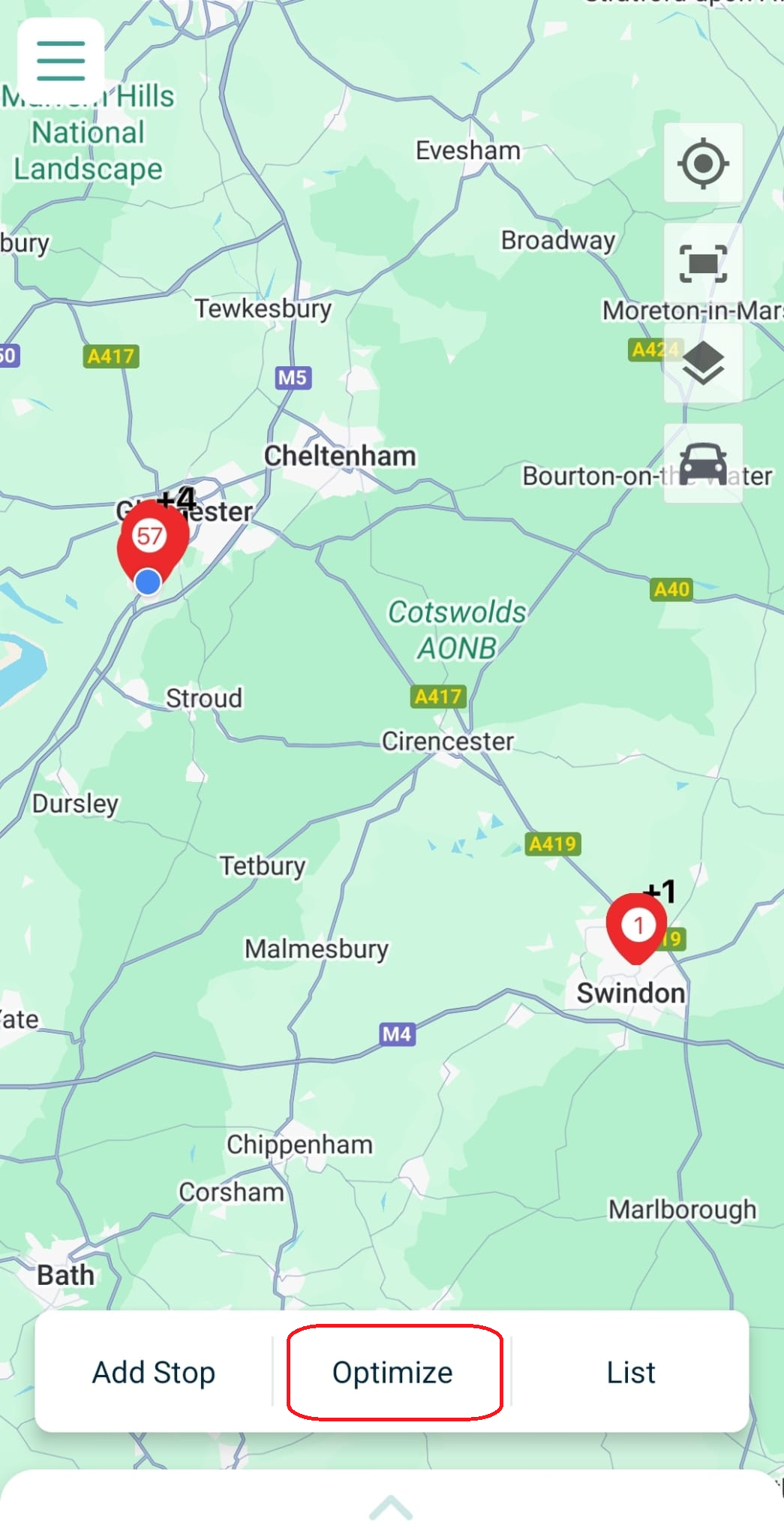This screenshot has width=784, height=1537.
Task: Tap the blue current position dot
Action: click(148, 582)
